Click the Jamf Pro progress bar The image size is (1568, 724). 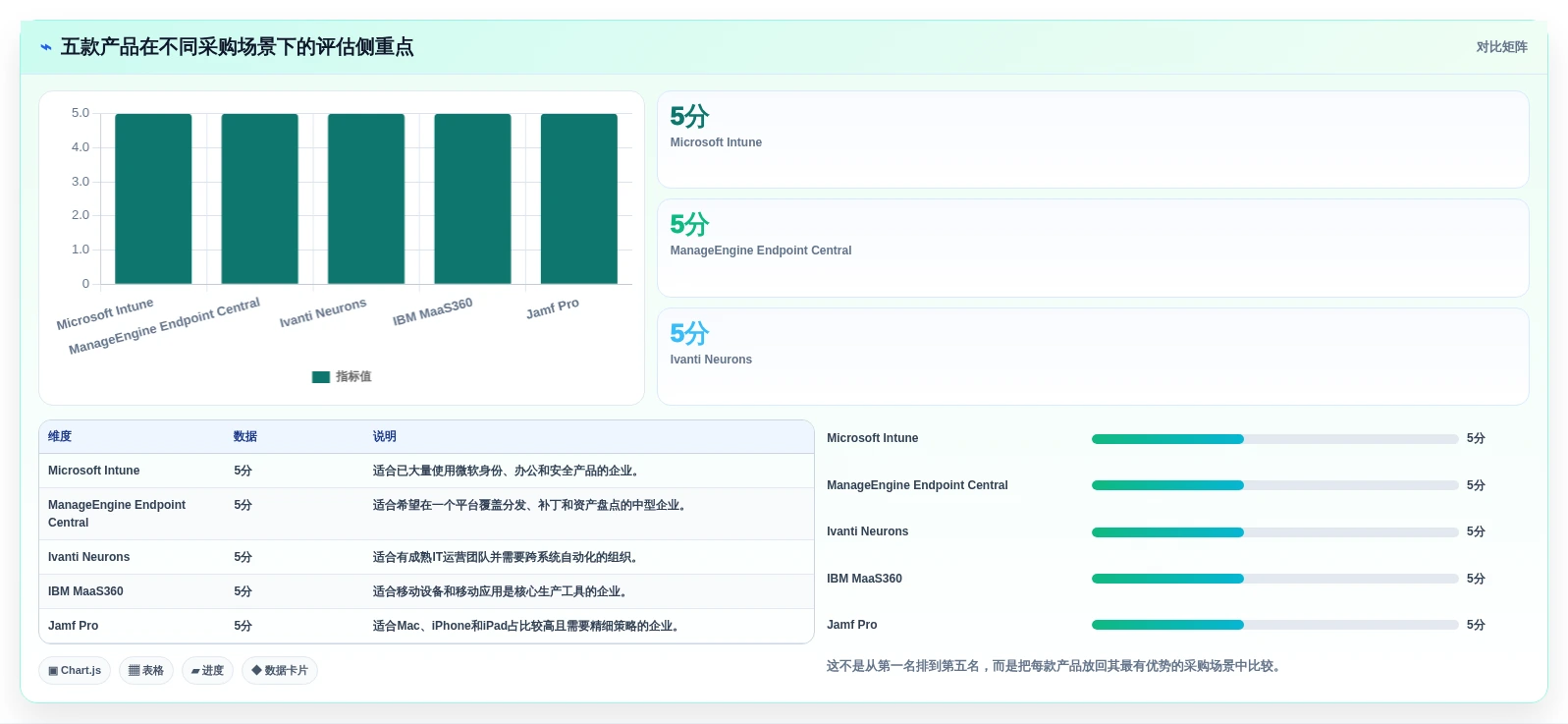pyautogui.click(x=1274, y=625)
